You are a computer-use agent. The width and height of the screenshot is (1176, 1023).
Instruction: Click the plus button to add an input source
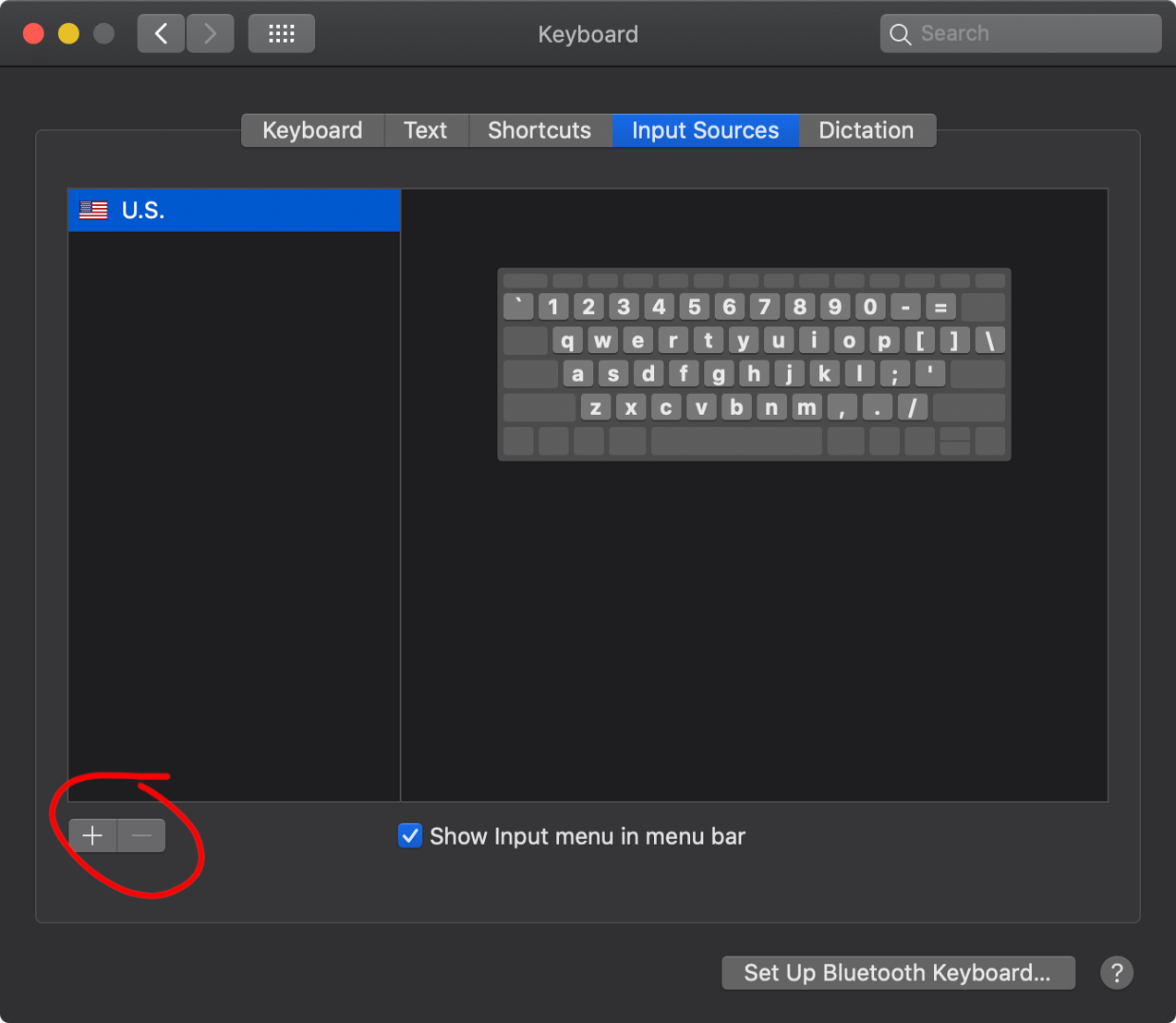tap(92, 836)
